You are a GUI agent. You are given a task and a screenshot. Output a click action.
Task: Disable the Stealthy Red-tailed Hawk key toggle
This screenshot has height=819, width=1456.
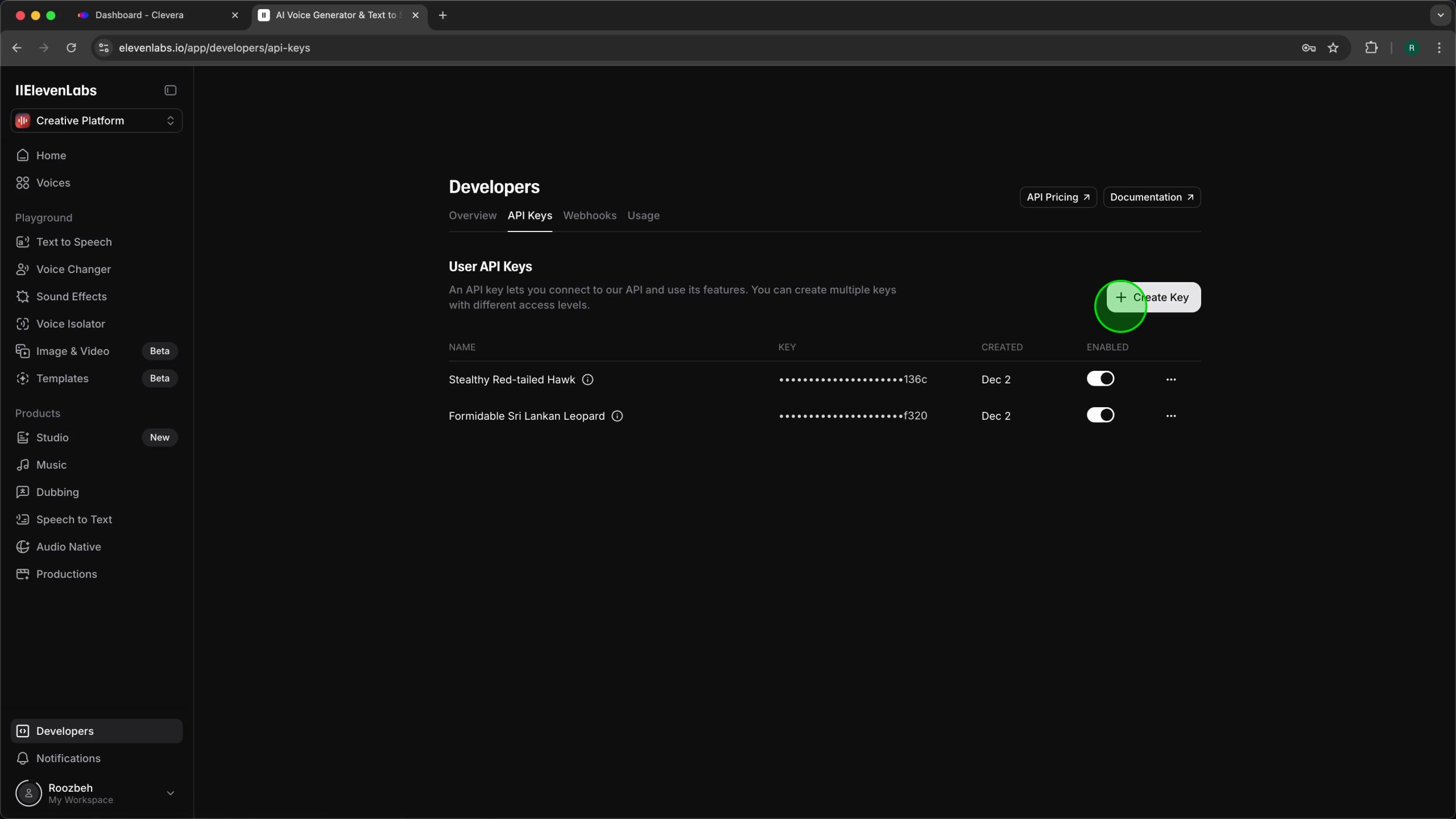point(1100,379)
